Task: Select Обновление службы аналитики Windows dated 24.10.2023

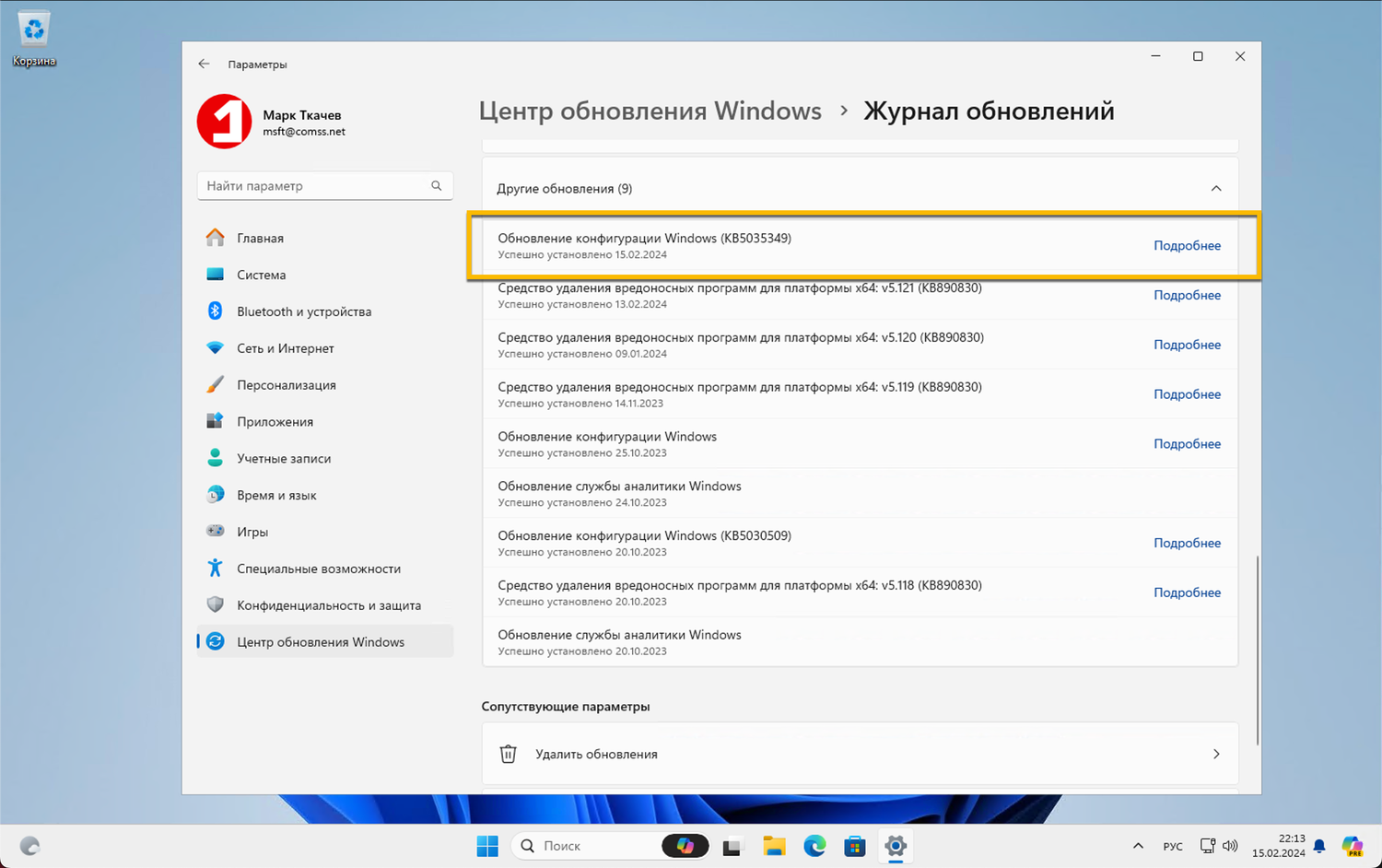Action: [x=619, y=487]
